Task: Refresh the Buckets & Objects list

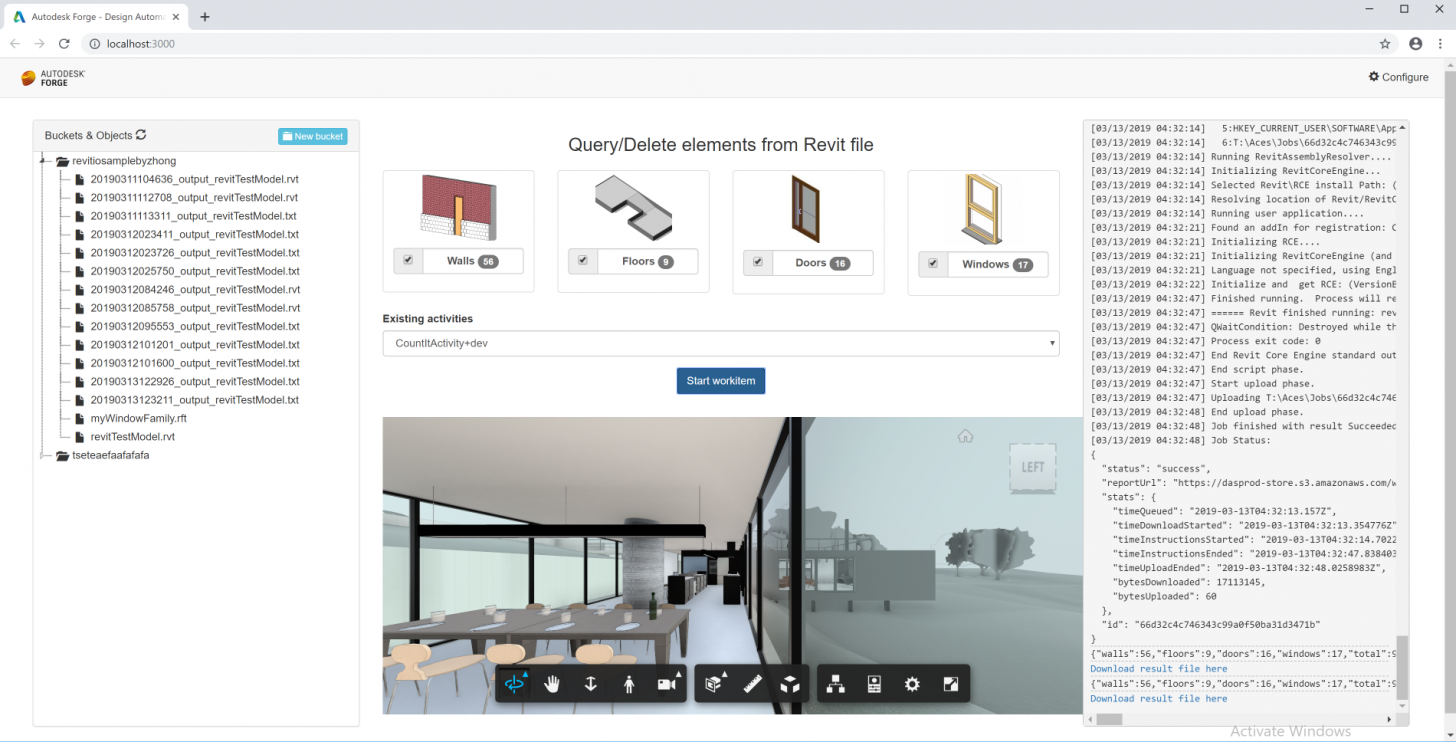Action: pos(141,136)
